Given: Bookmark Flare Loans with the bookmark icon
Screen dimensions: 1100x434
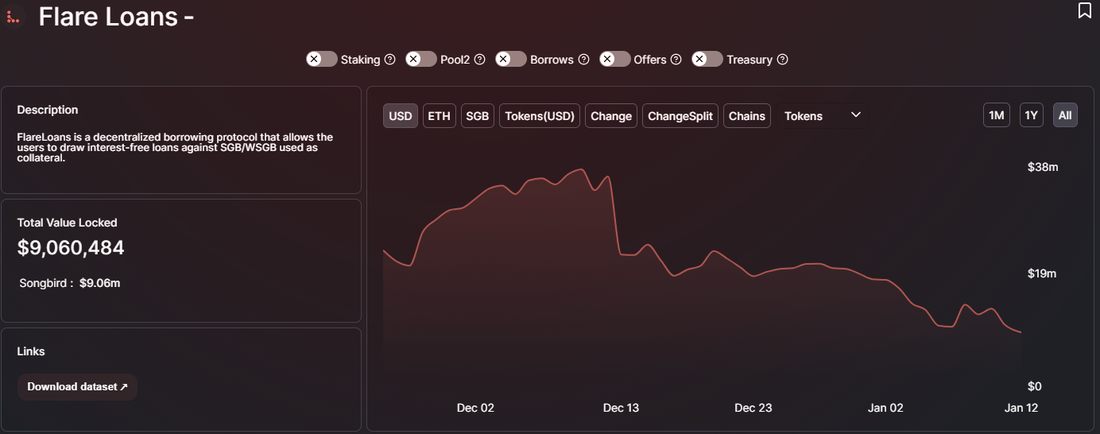Looking at the screenshot, I should (1084, 11).
